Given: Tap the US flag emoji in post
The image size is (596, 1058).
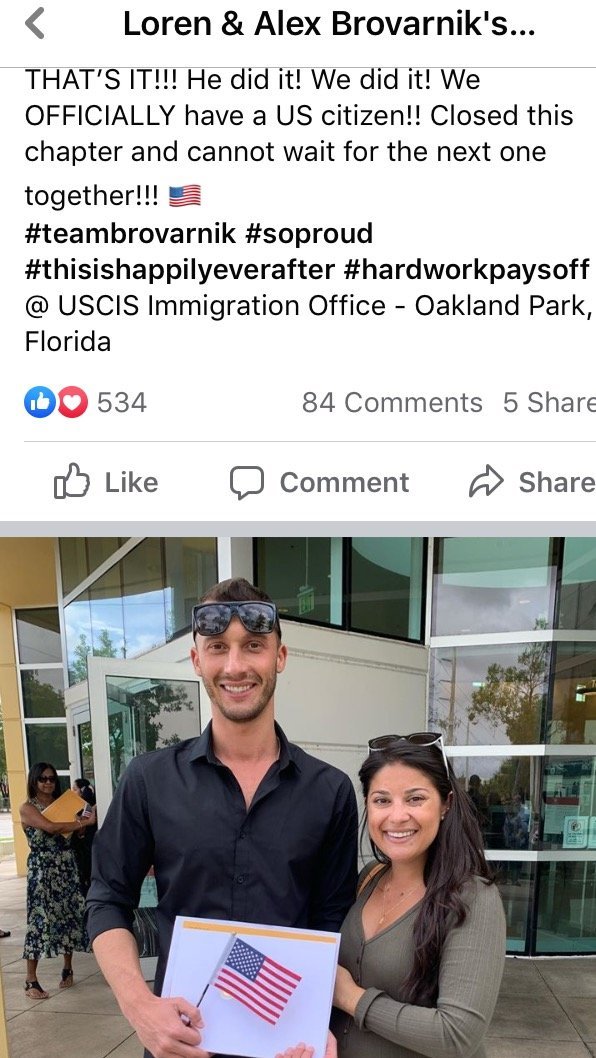Looking at the screenshot, I should 184,196.
